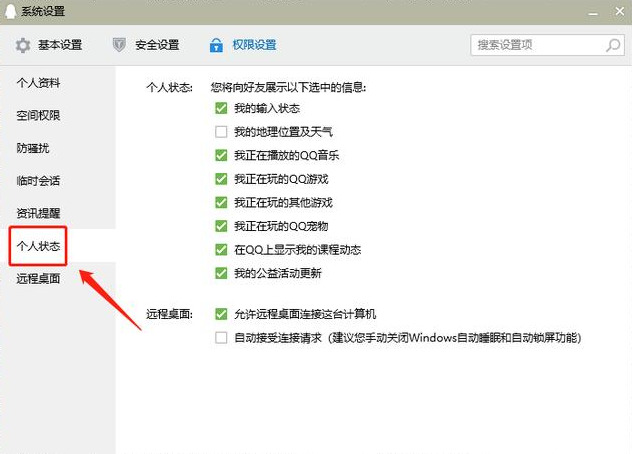Disable 我正在玩的QQ宠物 checkbox
The width and height of the screenshot is (632, 454).
221,226
